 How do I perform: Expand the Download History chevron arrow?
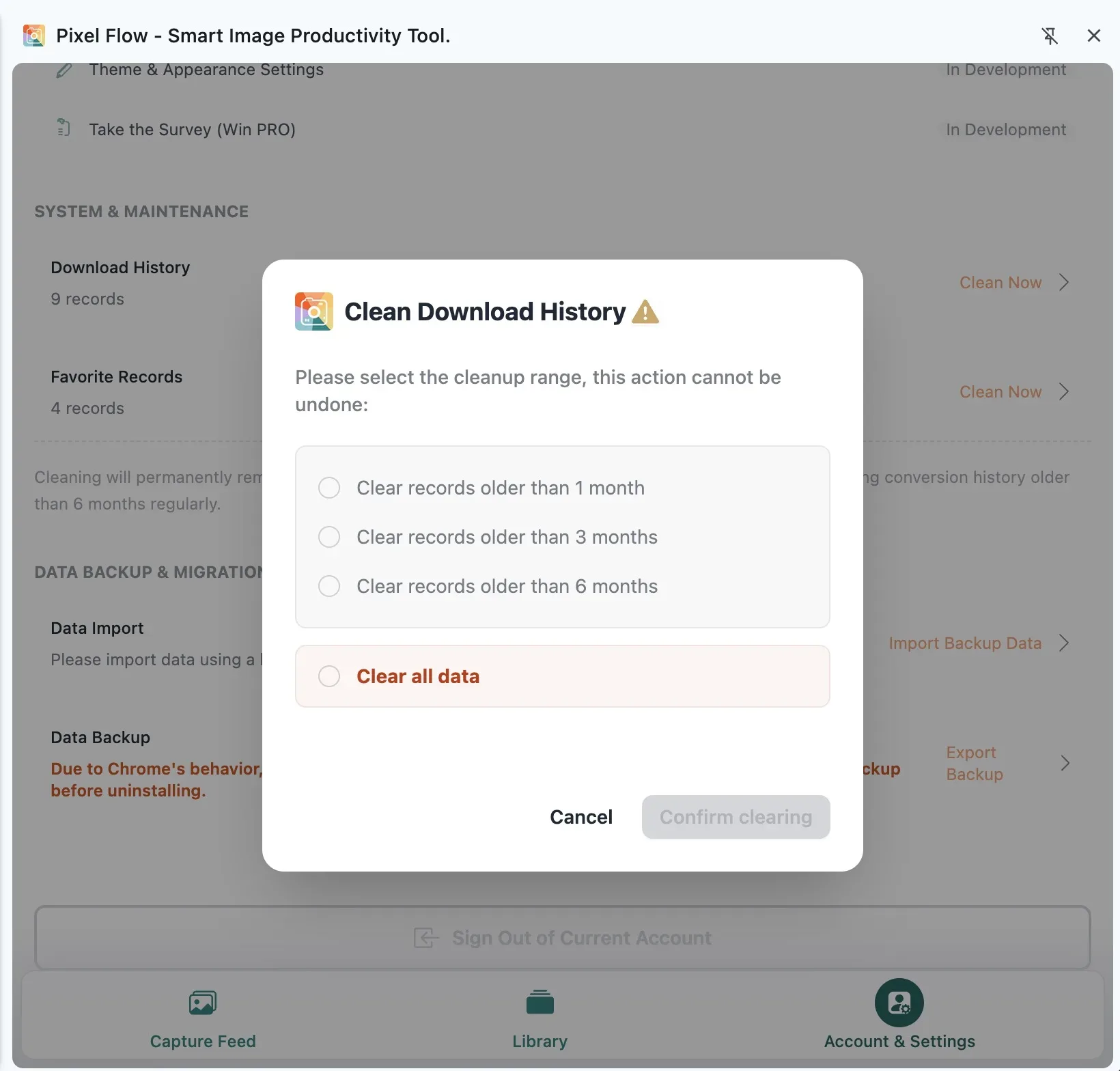1064,282
